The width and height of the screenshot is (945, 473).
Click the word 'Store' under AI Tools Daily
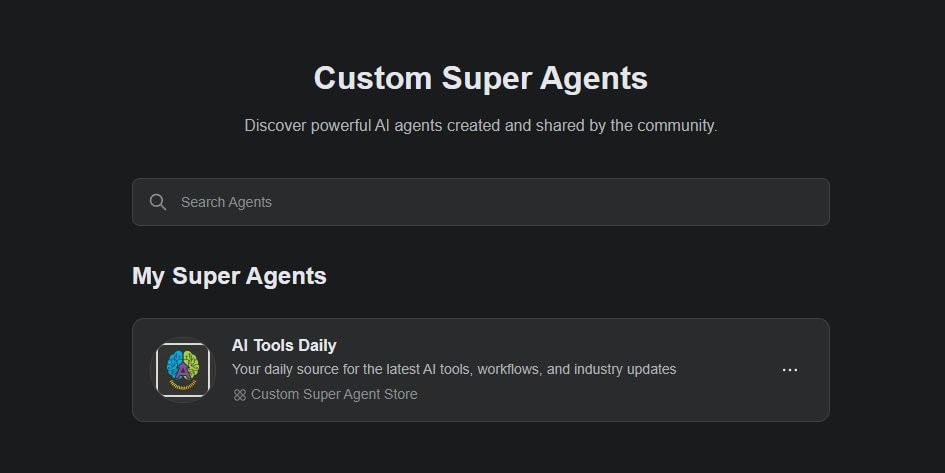pyautogui.click(x=399, y=395)
